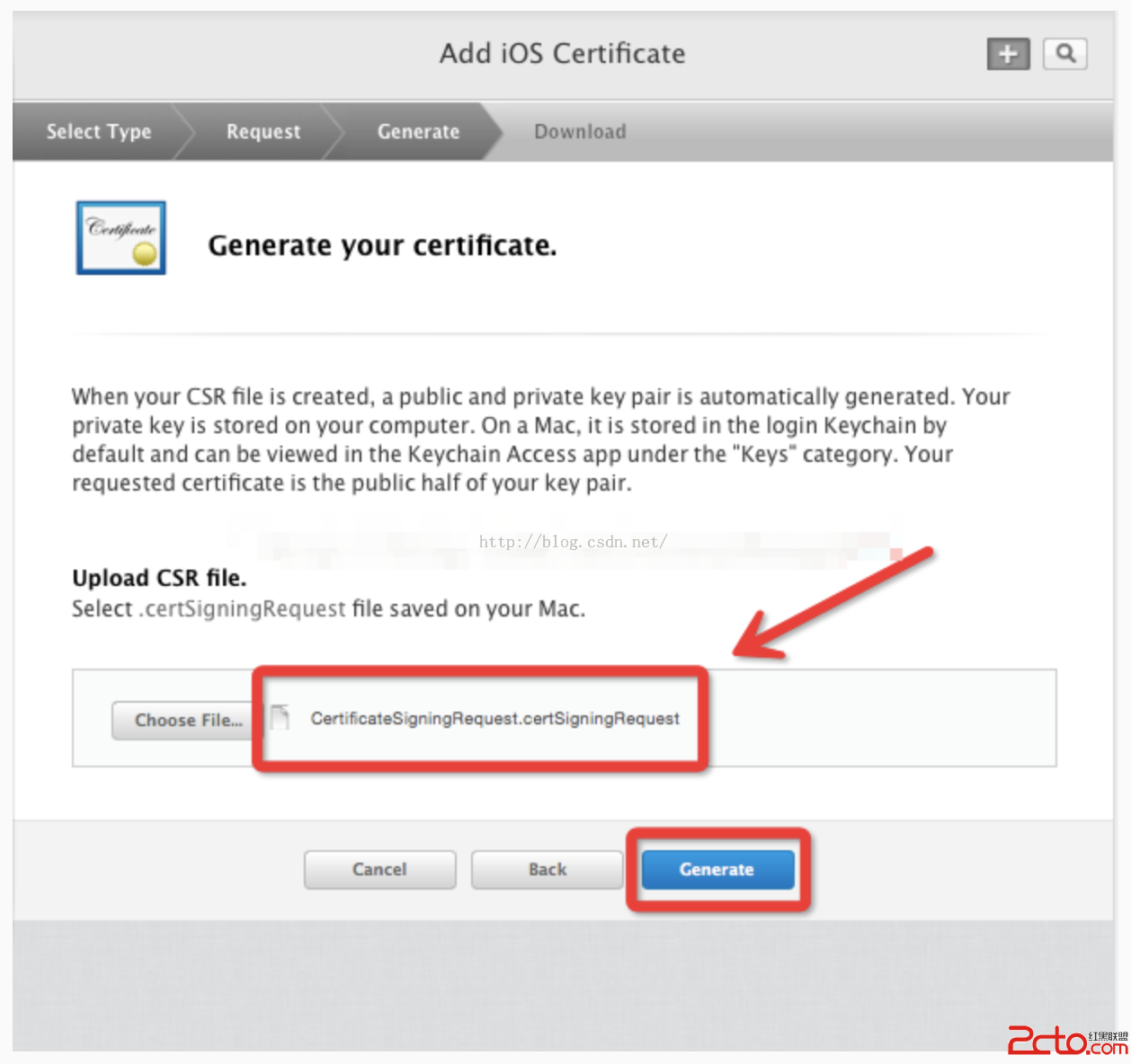Click the certificate badge icon
1131x1064 pixels.
pyautogui.click(x=121, y=238)
